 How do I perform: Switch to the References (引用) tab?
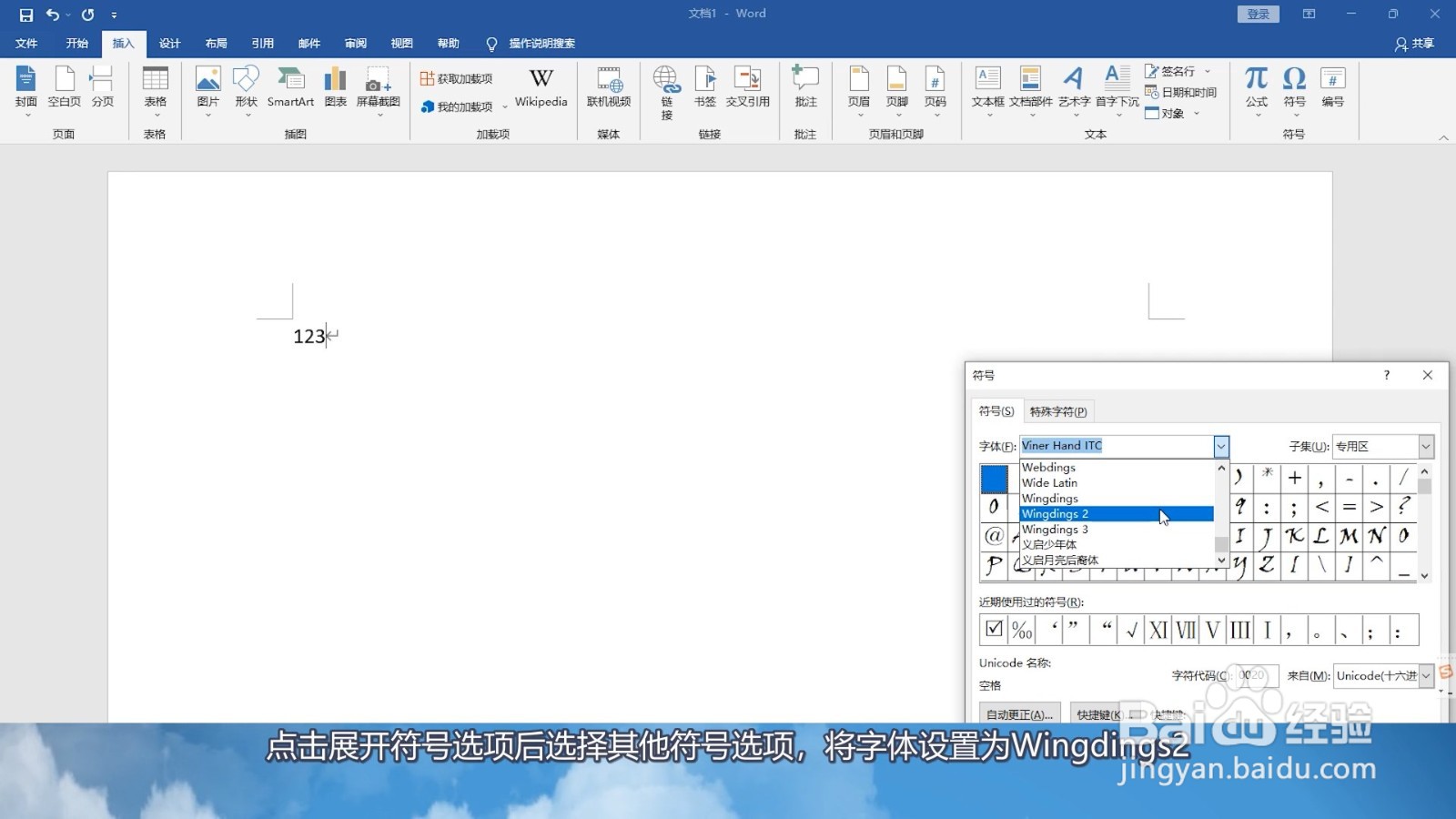[262, 43]
